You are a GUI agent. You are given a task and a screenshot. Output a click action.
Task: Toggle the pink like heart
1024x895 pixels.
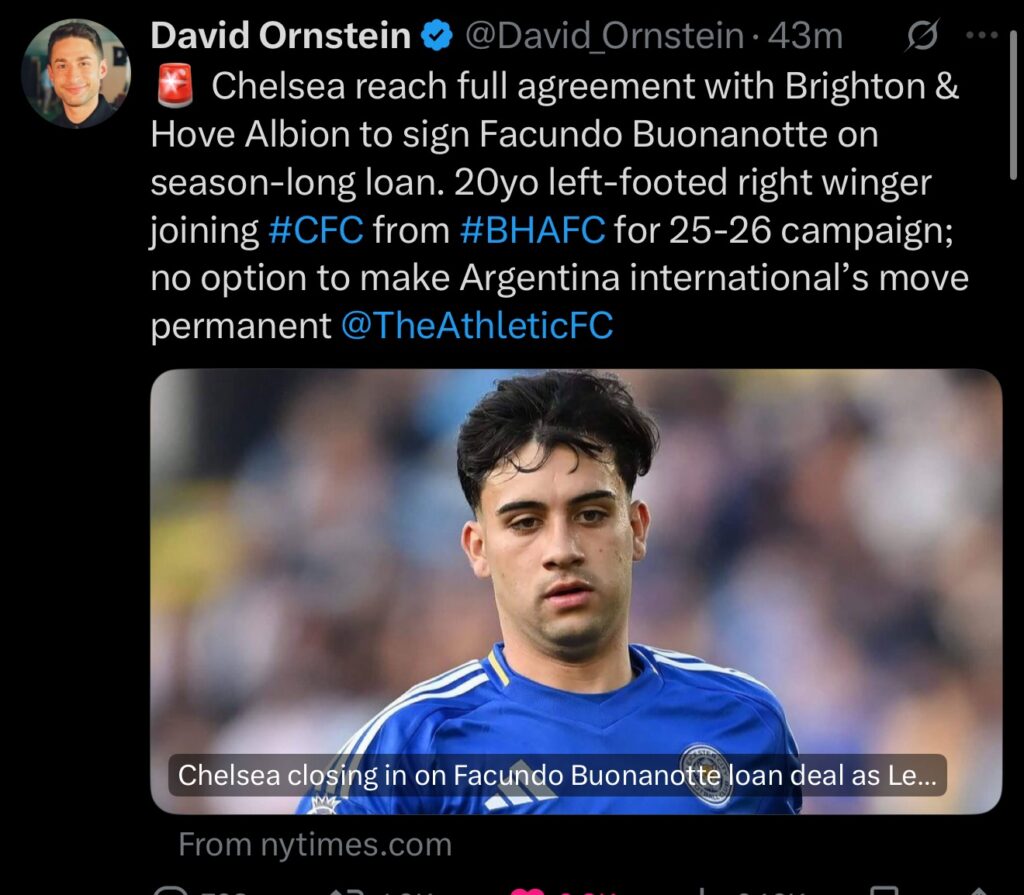click(x=527, y=891)
